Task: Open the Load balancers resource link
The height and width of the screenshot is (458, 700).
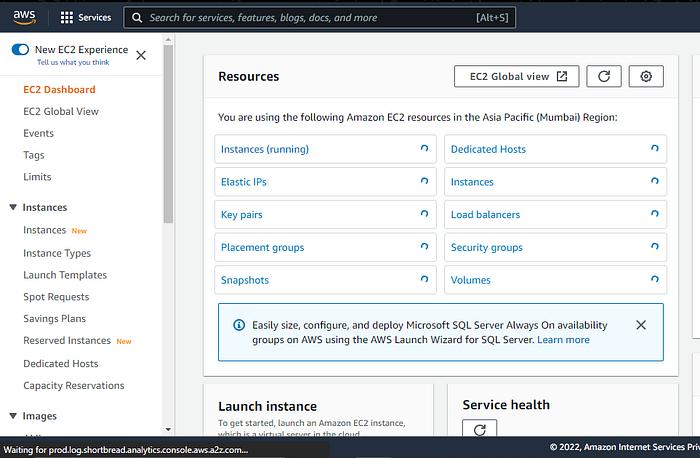Action: pyautogui.click(x=485, y=215)
